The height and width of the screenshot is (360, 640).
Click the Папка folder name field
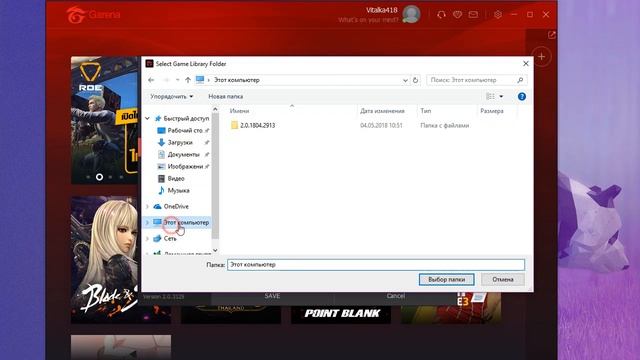point(376,265)
